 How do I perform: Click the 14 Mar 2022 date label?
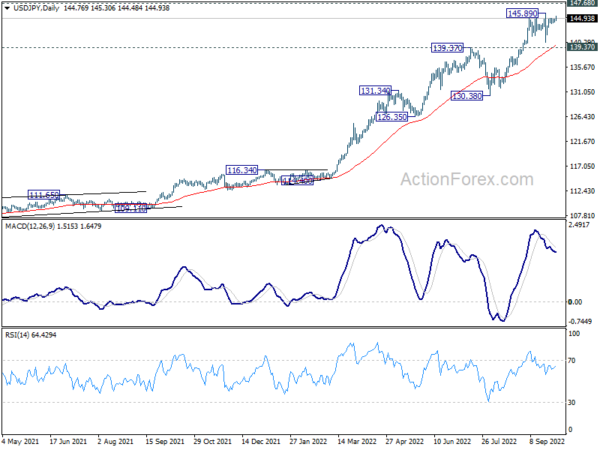357,442
